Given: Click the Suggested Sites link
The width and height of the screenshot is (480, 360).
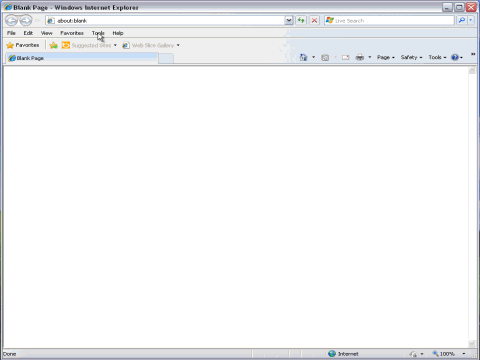Looking at the screenshot, I should [86, 45].
